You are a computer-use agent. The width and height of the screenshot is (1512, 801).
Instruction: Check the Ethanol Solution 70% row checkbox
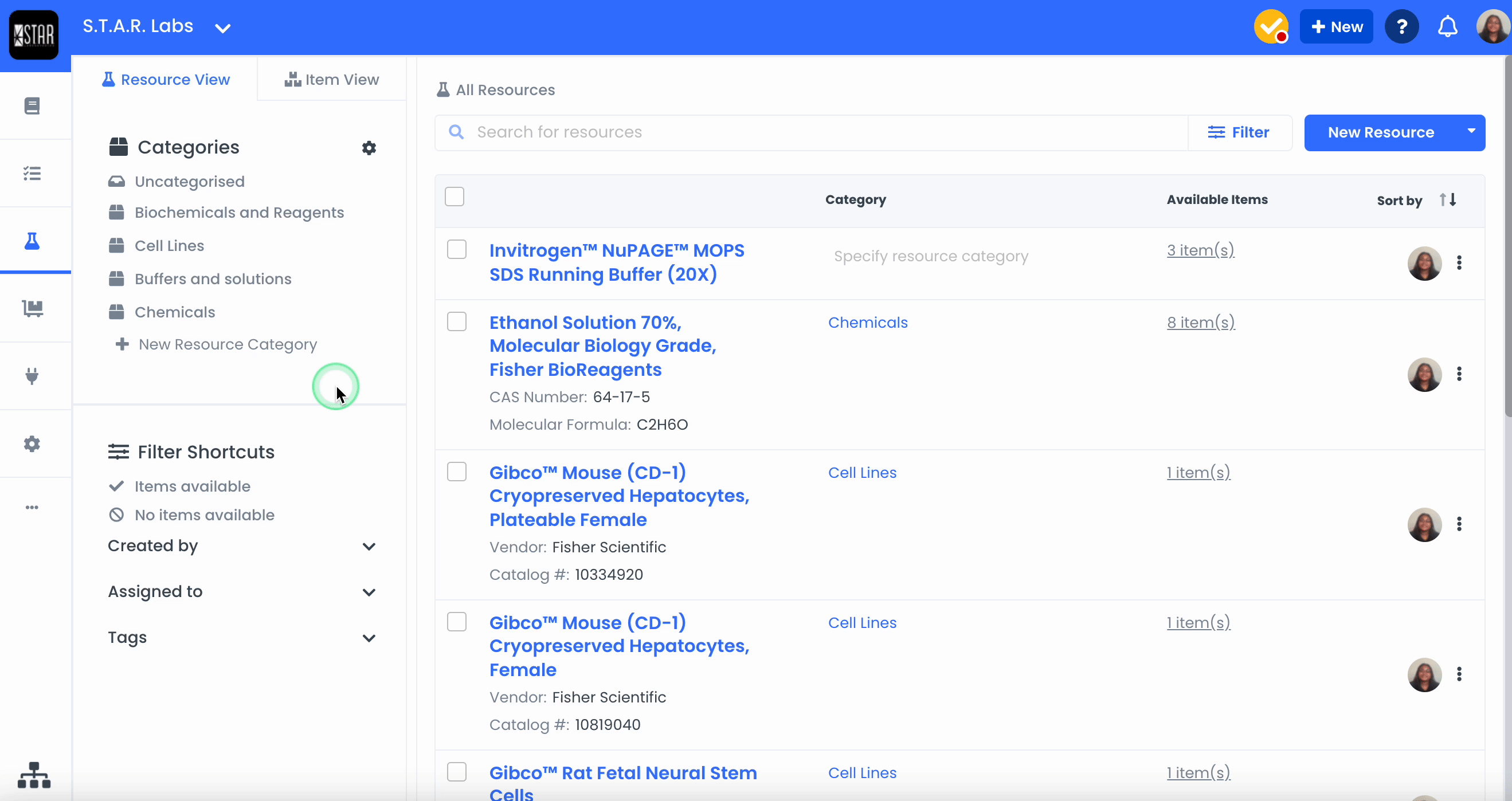[x=457, y=321]
